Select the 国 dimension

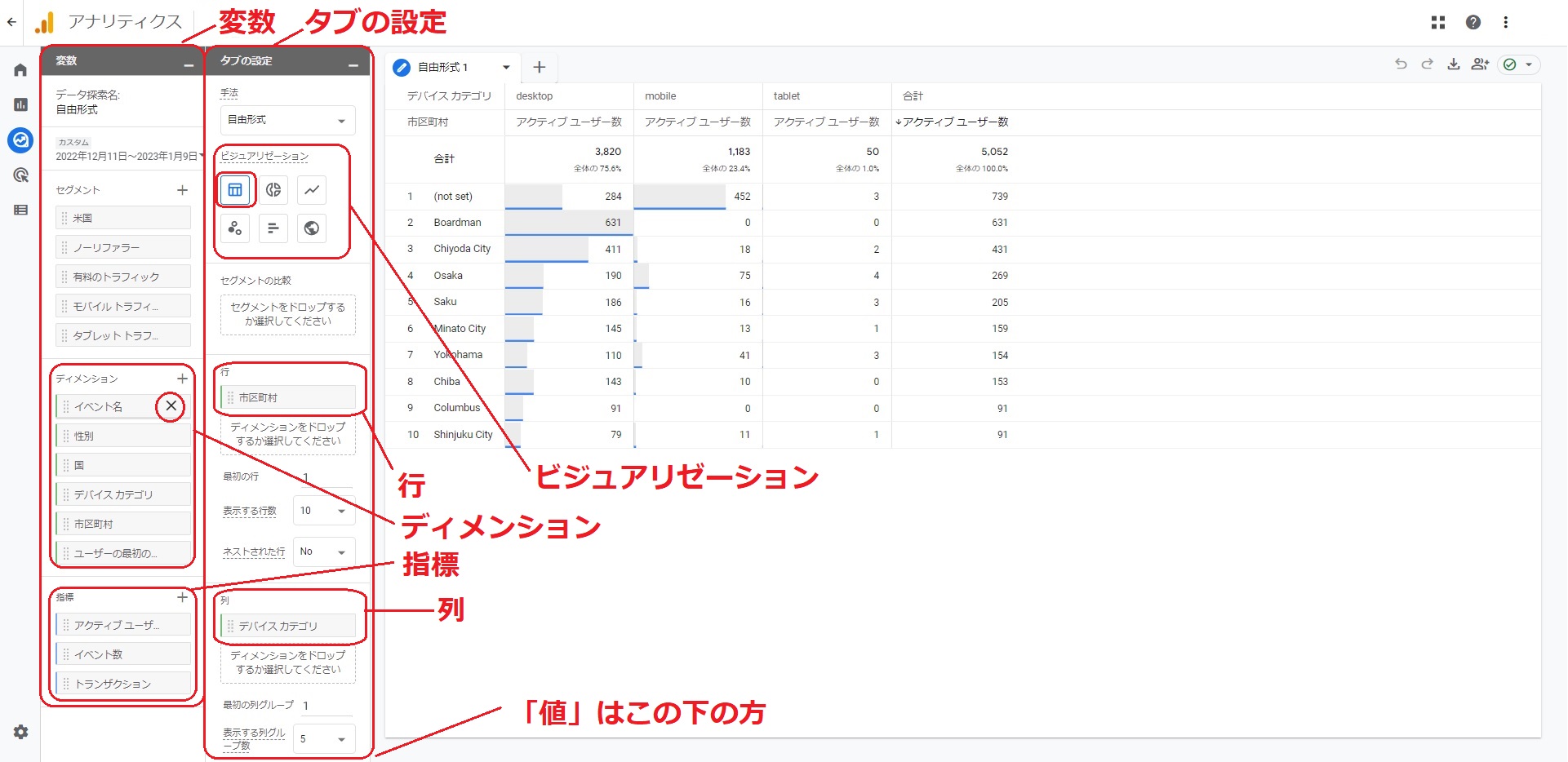click(x=123, y=465)
